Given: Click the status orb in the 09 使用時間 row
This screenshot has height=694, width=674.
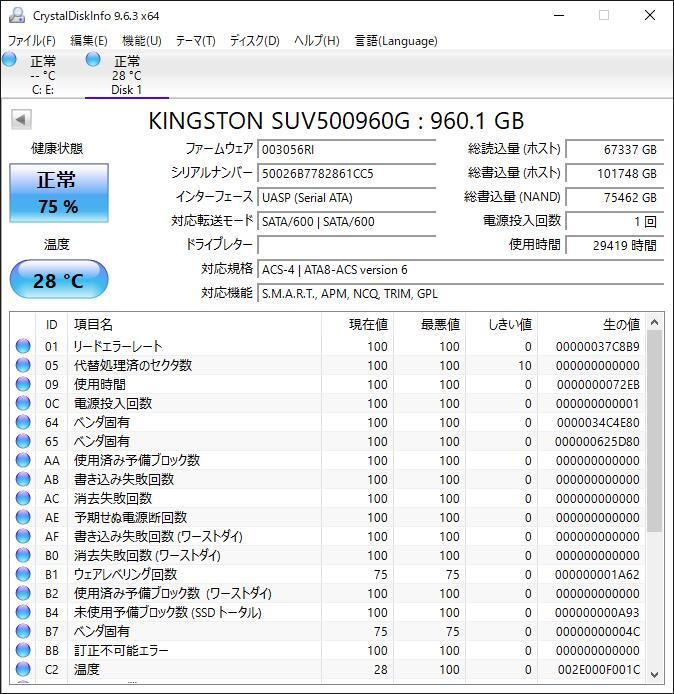Looking at the screenshot, I should point(23,384).
